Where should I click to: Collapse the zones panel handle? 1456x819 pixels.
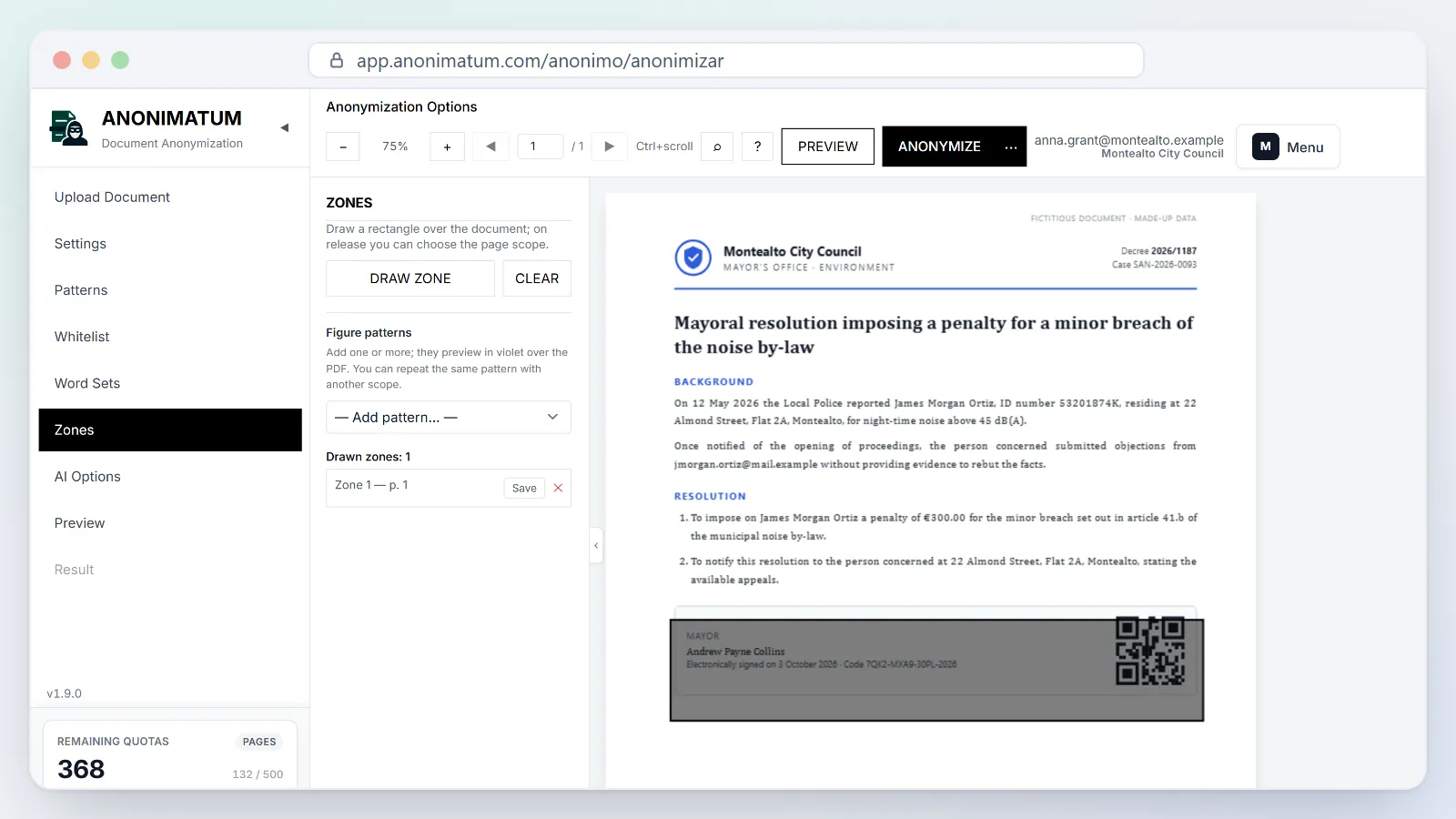[x=596, y=546]
